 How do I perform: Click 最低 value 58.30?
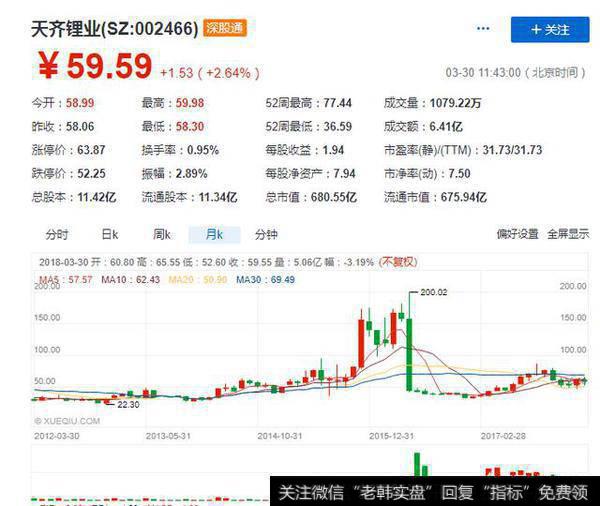click(190, 127)
